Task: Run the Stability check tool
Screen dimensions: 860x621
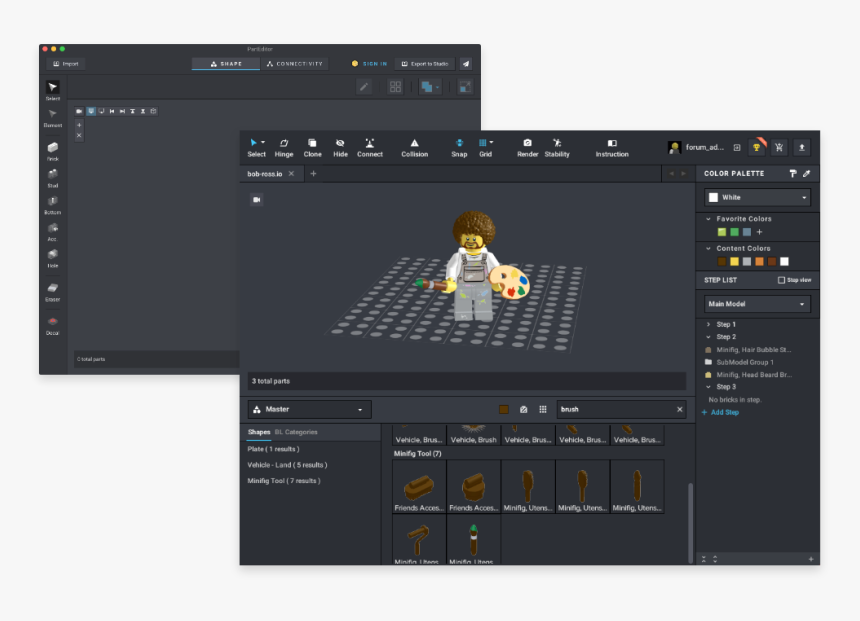Action: 557,147
